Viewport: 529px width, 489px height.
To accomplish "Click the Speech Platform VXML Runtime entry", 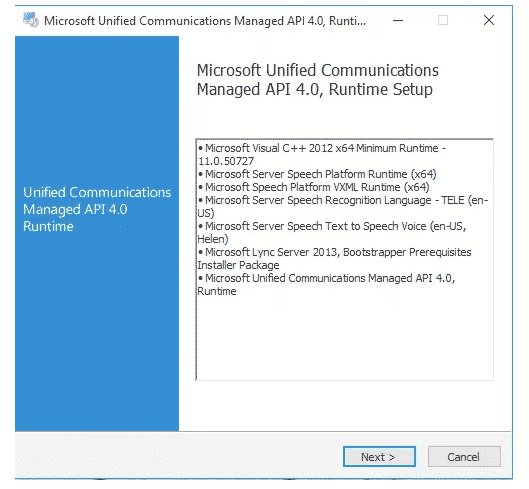I will click(314, 187).
